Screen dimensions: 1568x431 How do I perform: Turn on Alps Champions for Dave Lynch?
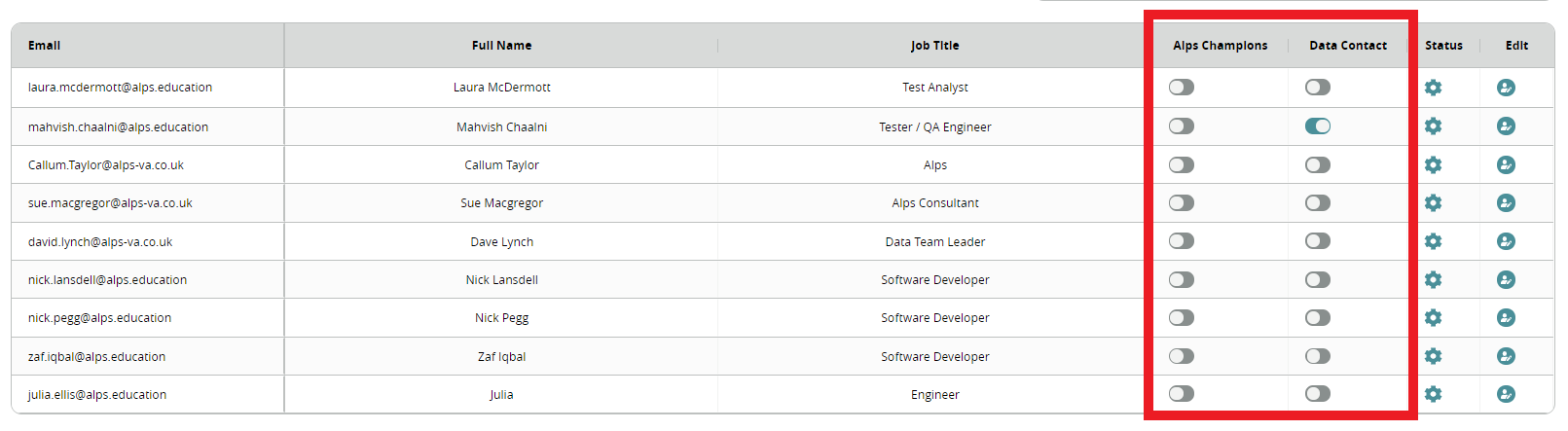(1182, 241)
